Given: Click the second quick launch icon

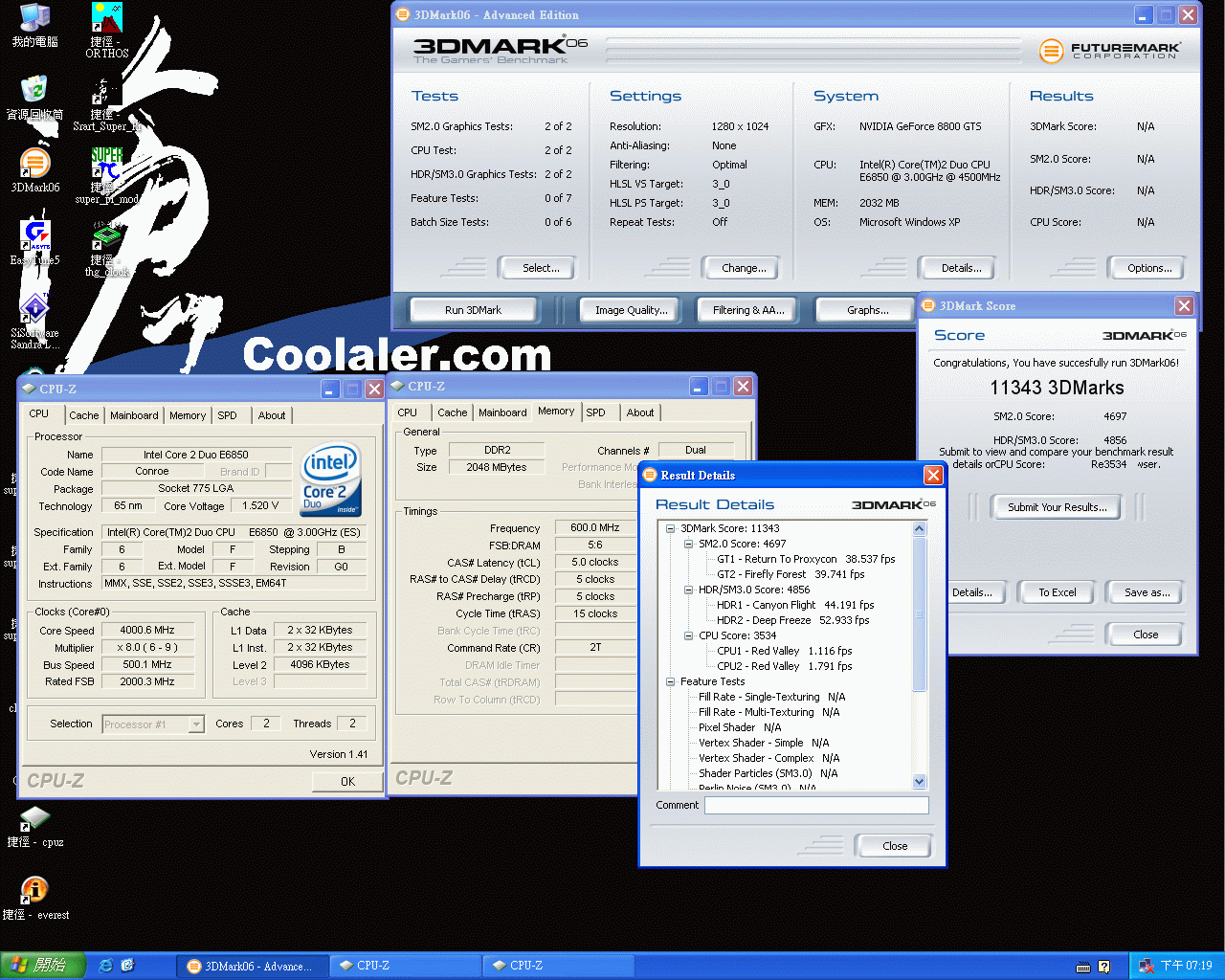Looking at the screenshot, I should tap(127, 966).
